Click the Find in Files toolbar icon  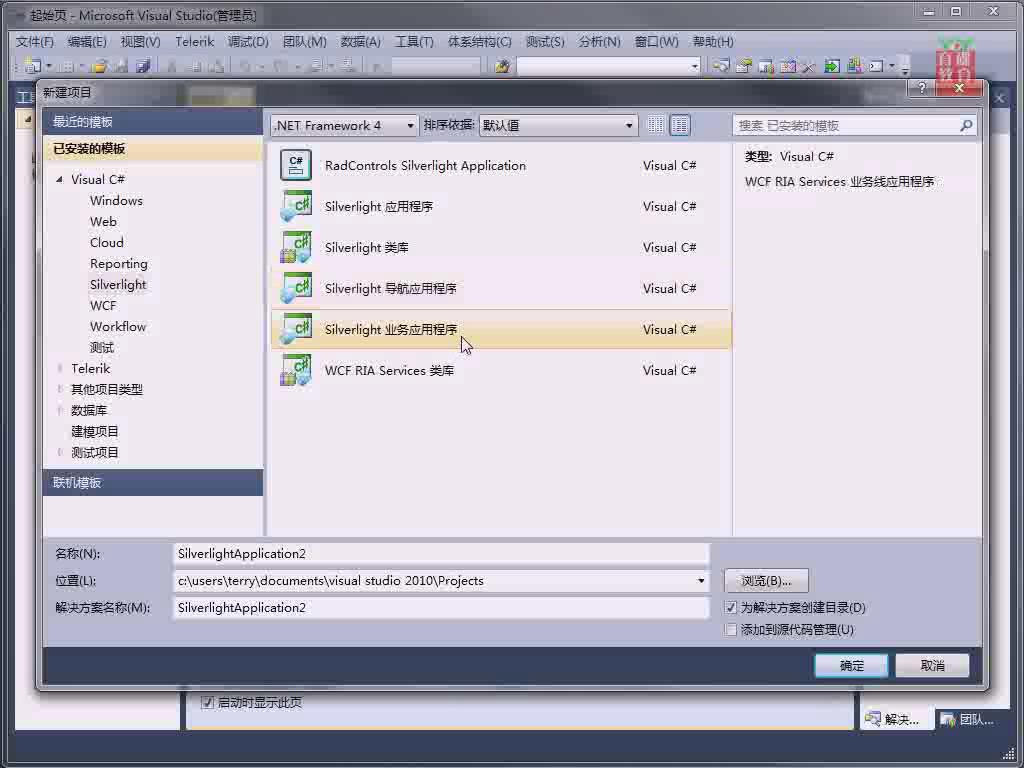tap(502, 66)
